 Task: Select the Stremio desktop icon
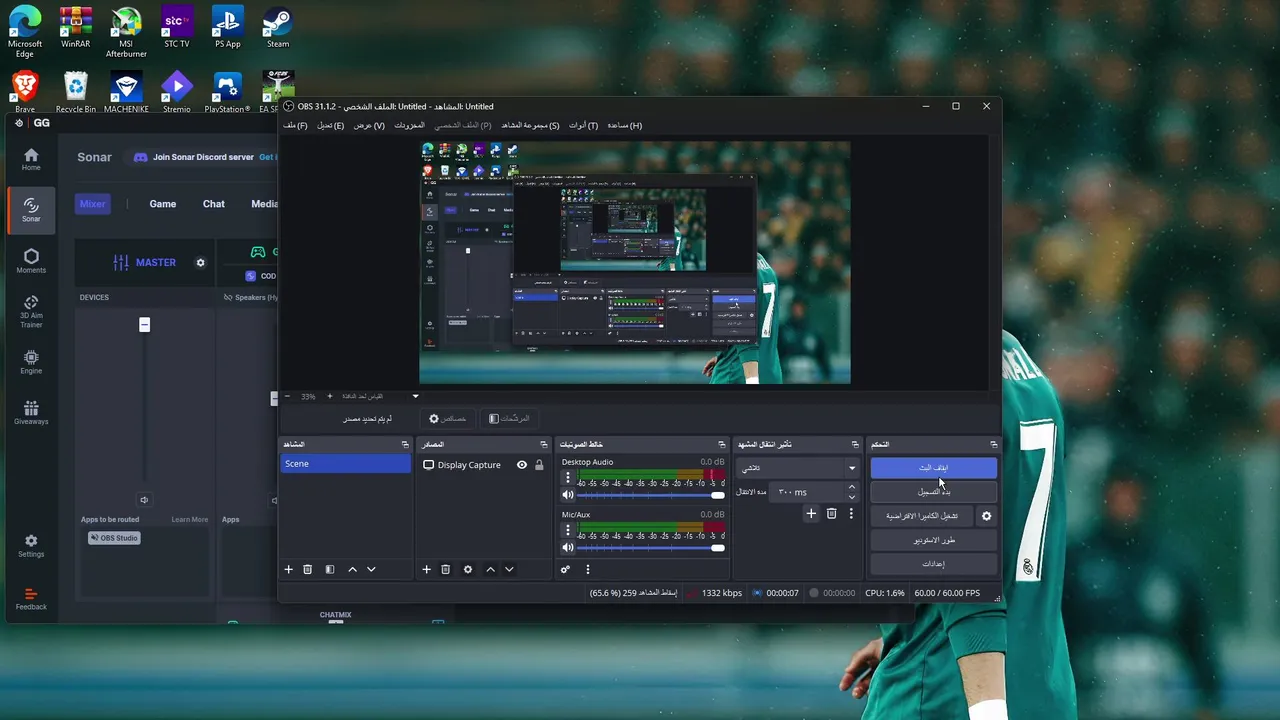coord(176,92)
